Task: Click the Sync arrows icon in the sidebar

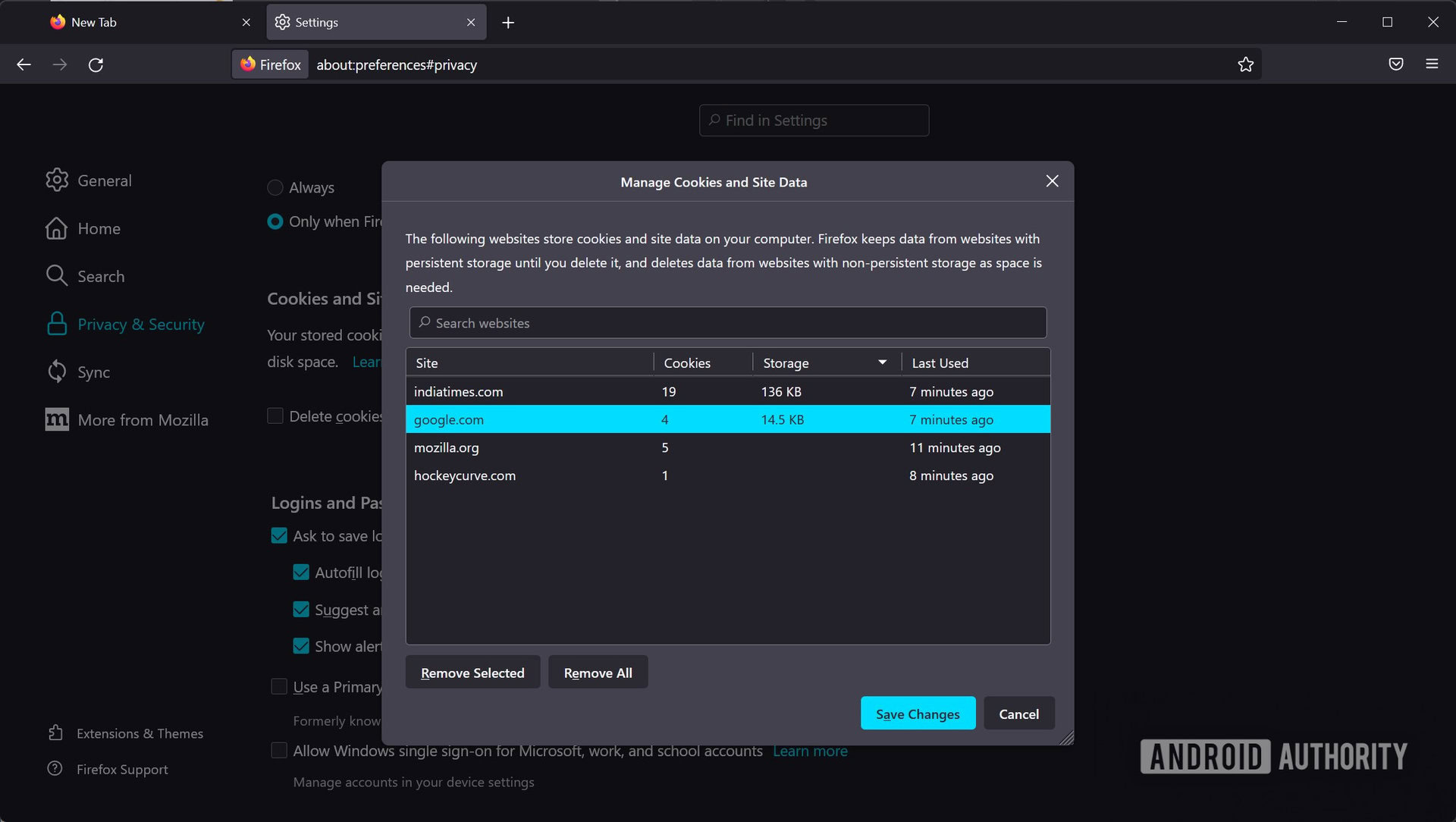Action: tap(57, 372)
